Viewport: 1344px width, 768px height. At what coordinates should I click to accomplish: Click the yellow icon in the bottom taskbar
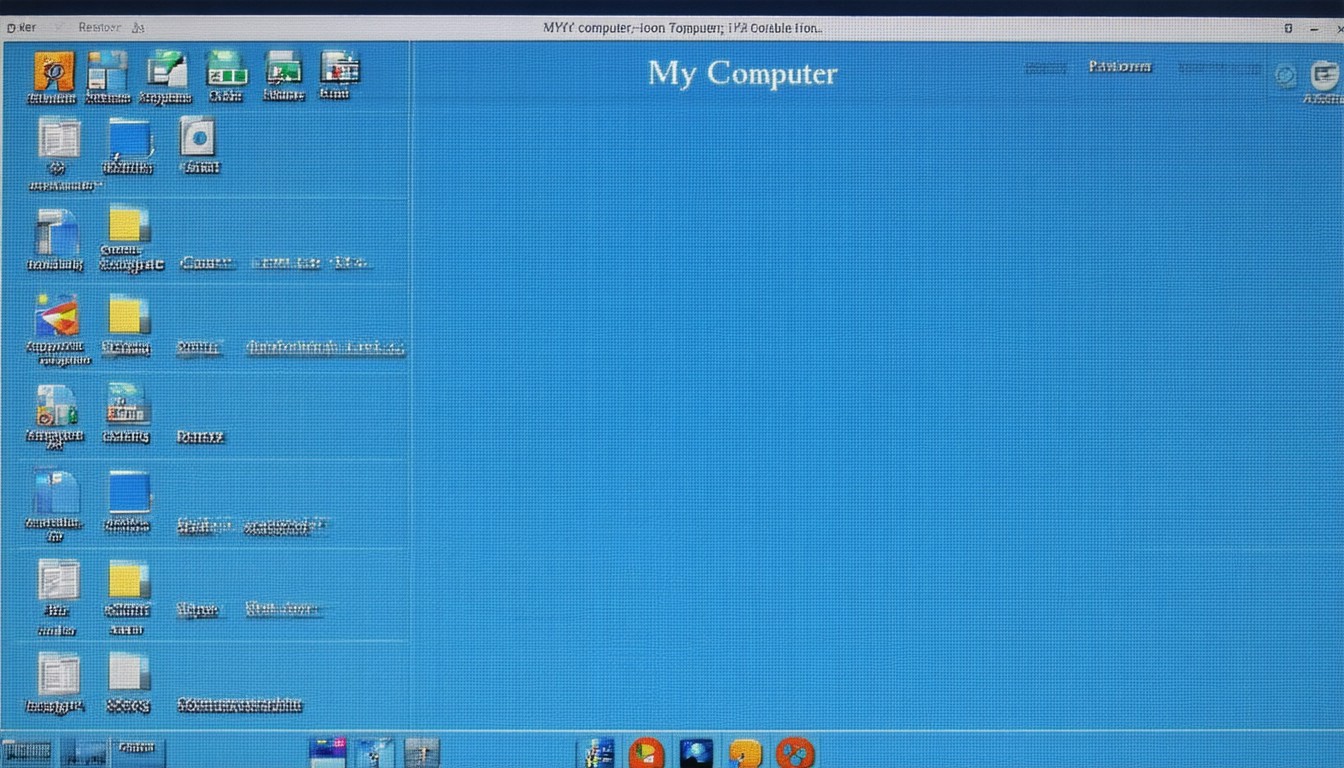(x=745, y=752)
